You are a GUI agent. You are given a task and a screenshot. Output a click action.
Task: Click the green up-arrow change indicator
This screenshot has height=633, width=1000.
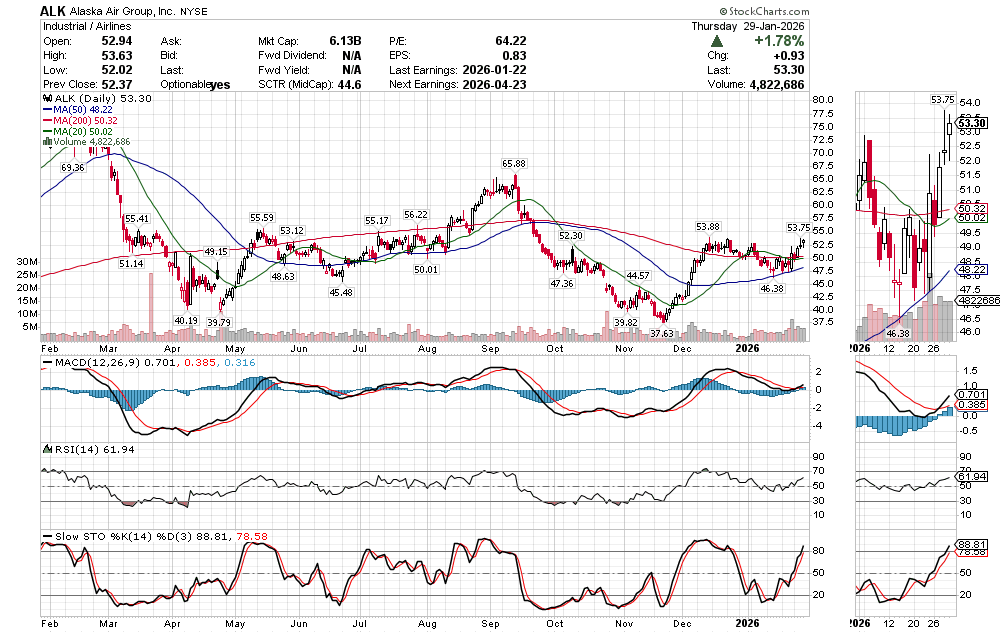point(717,41)
